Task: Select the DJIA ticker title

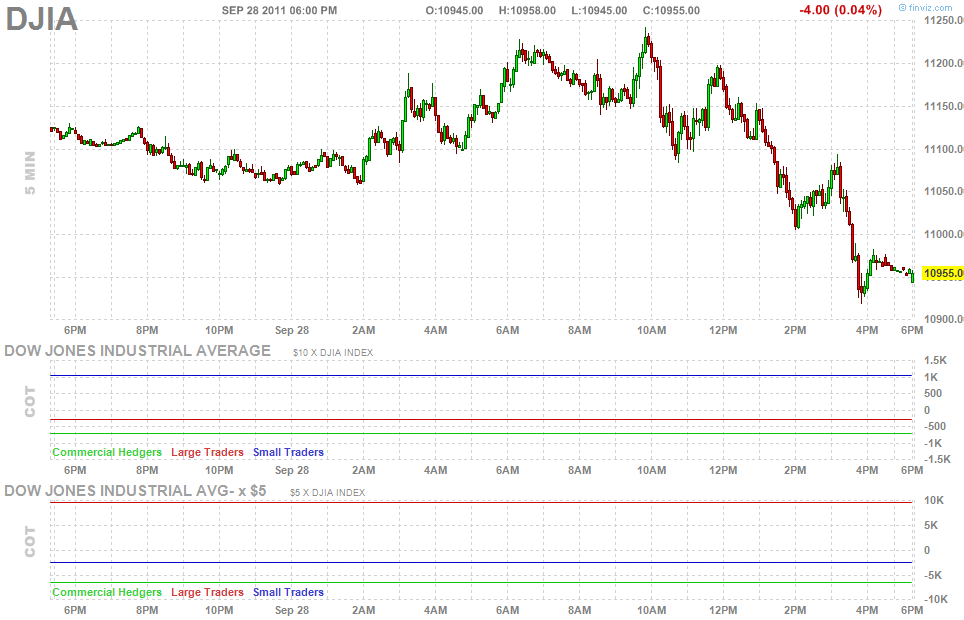Action: 41,18
